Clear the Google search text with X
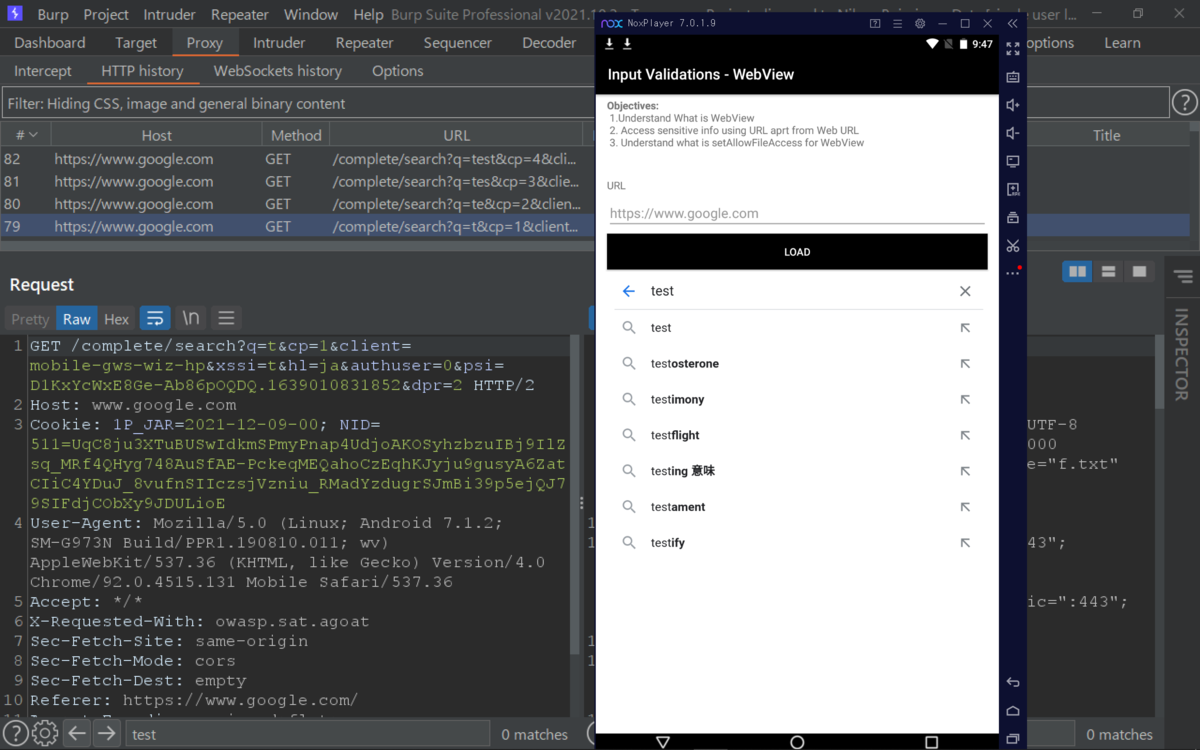 [x=965, y=291]
